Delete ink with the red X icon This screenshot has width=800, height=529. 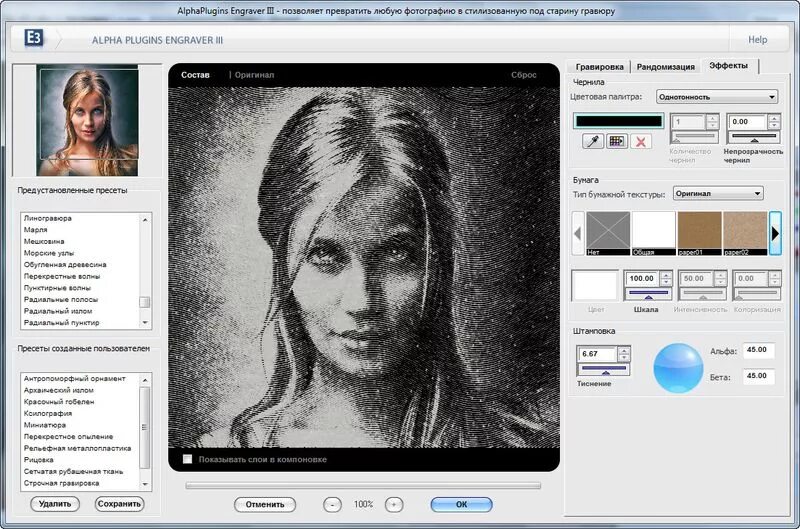tap(641, 141)
